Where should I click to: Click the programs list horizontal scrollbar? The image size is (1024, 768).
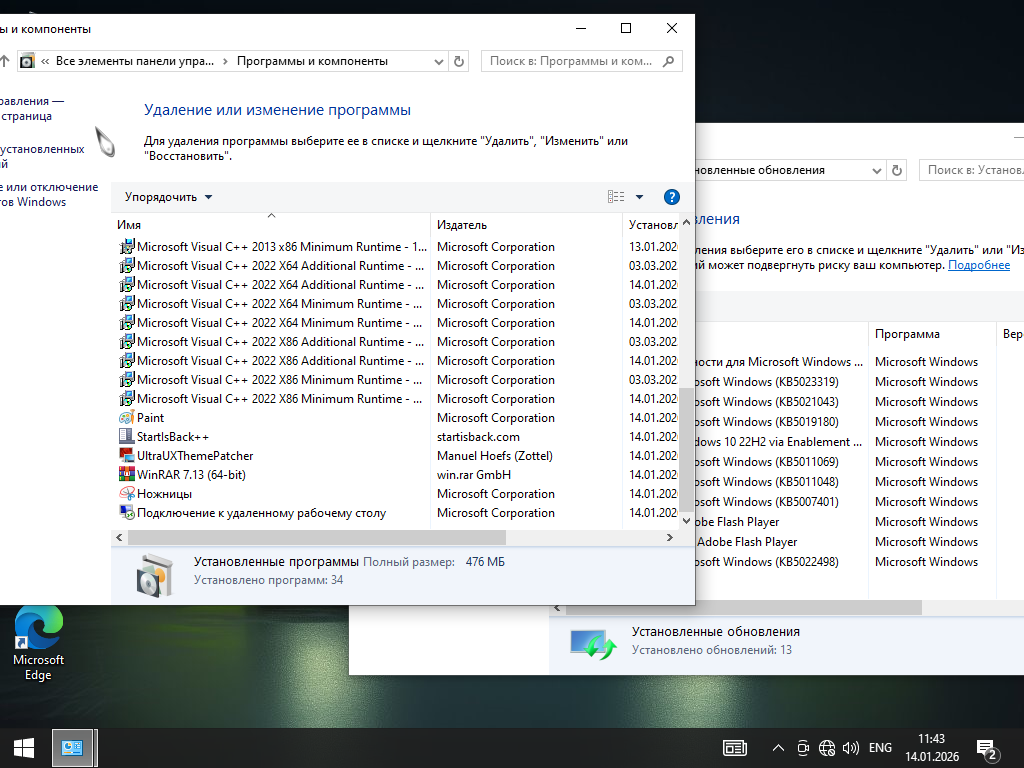coord(380,538)
